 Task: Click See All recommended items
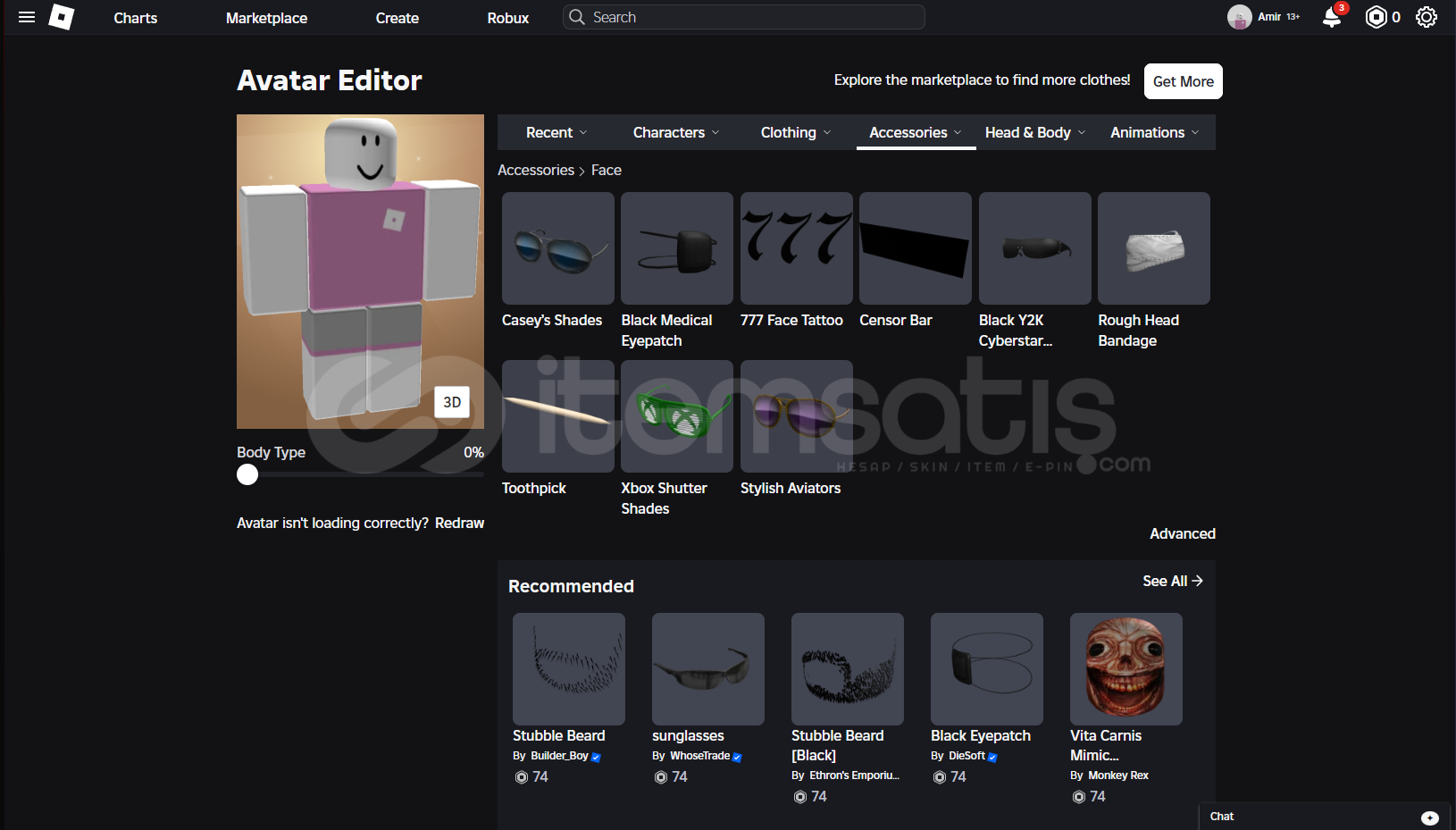click(1173, 581)
